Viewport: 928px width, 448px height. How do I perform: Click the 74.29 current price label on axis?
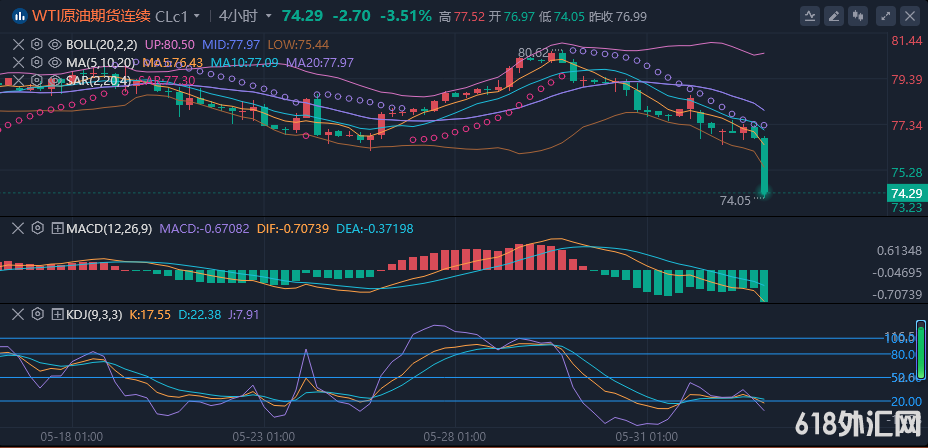coord(905,193)
